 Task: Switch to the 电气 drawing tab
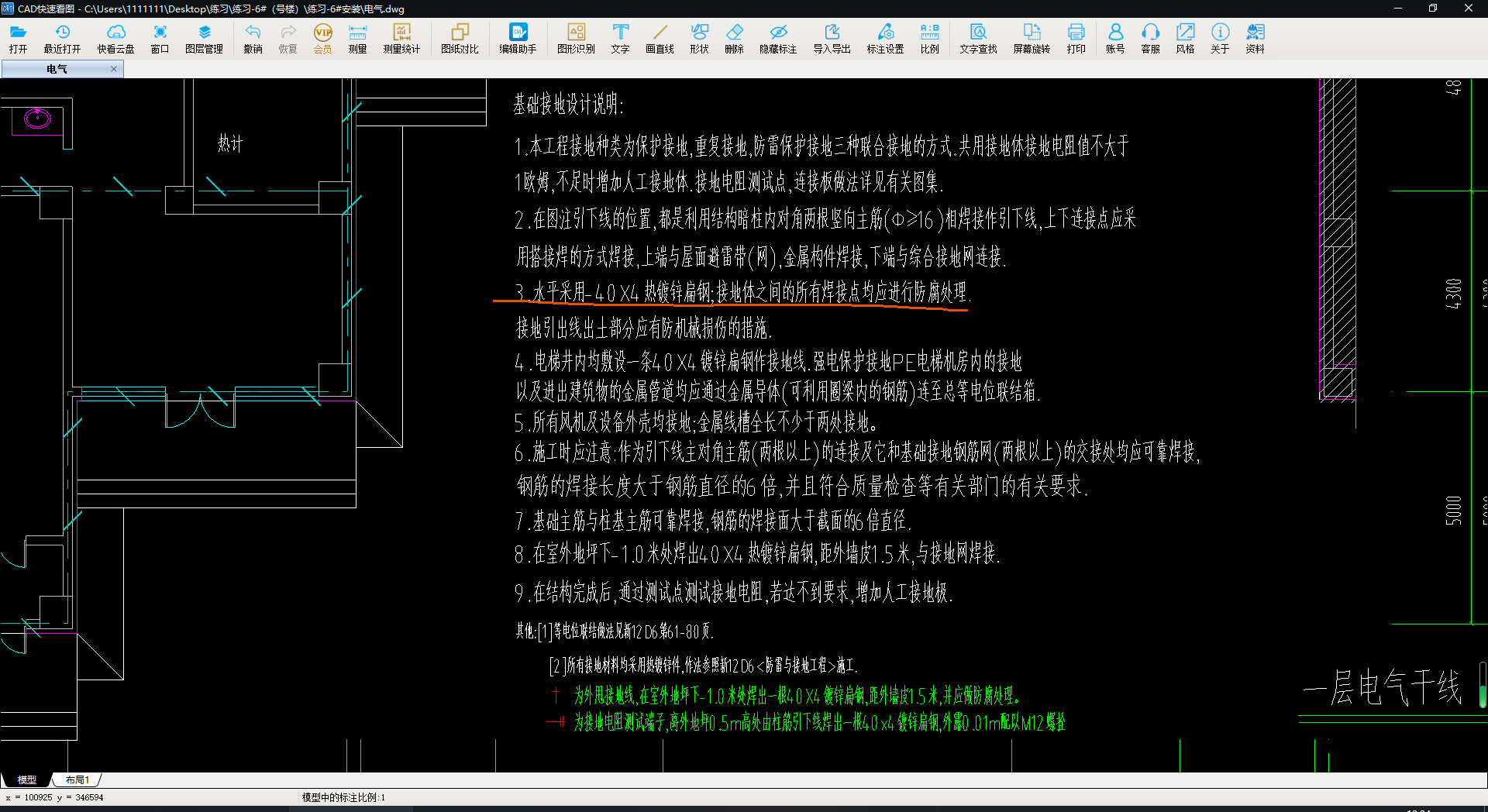pyautogui.click(x=56, y=69)
